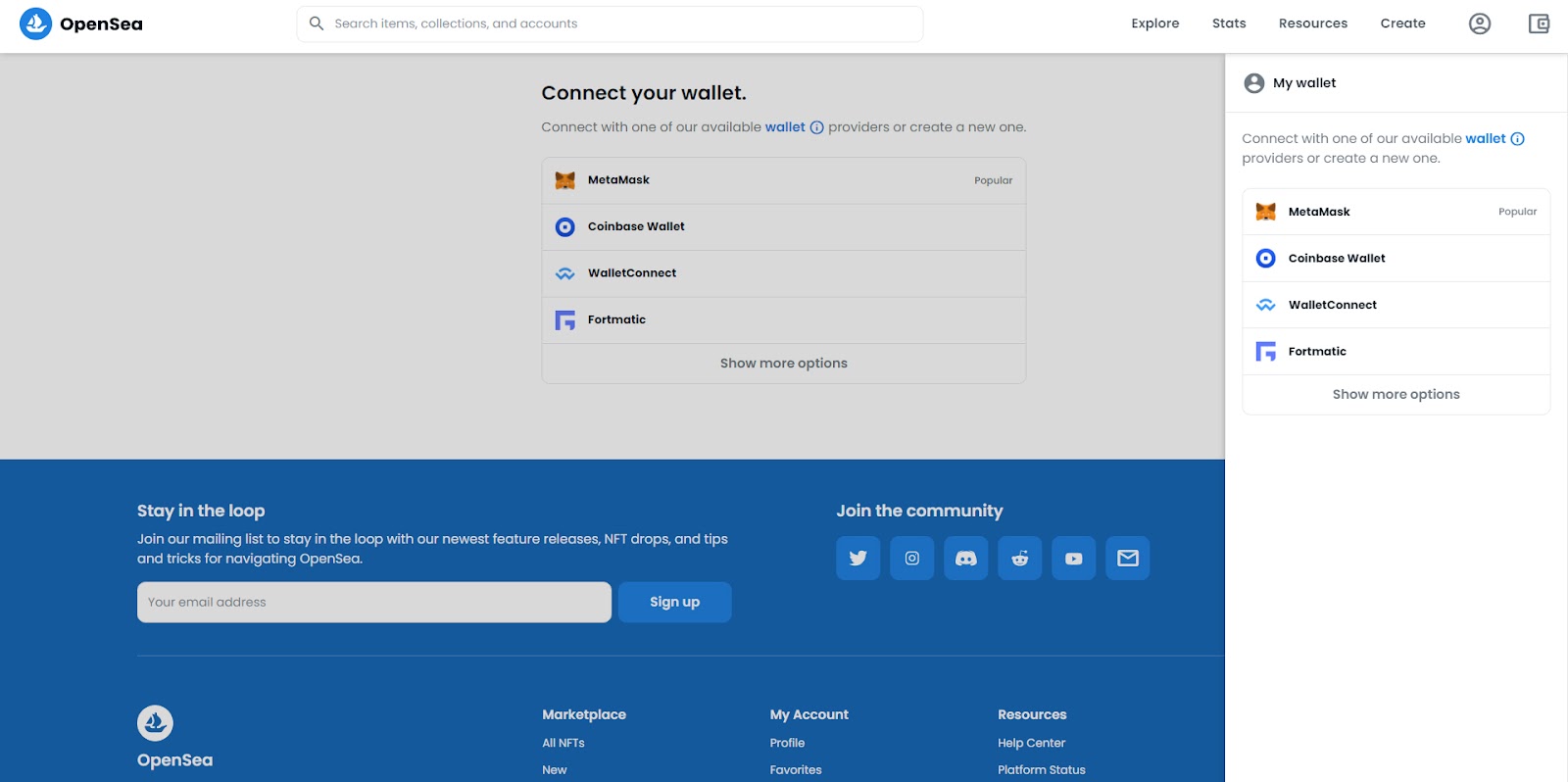Viewport: 1568px width, 782px height.
Task: Choose WalletConnect in My wallet sidebar
Action: click(x=1396, y=305)
